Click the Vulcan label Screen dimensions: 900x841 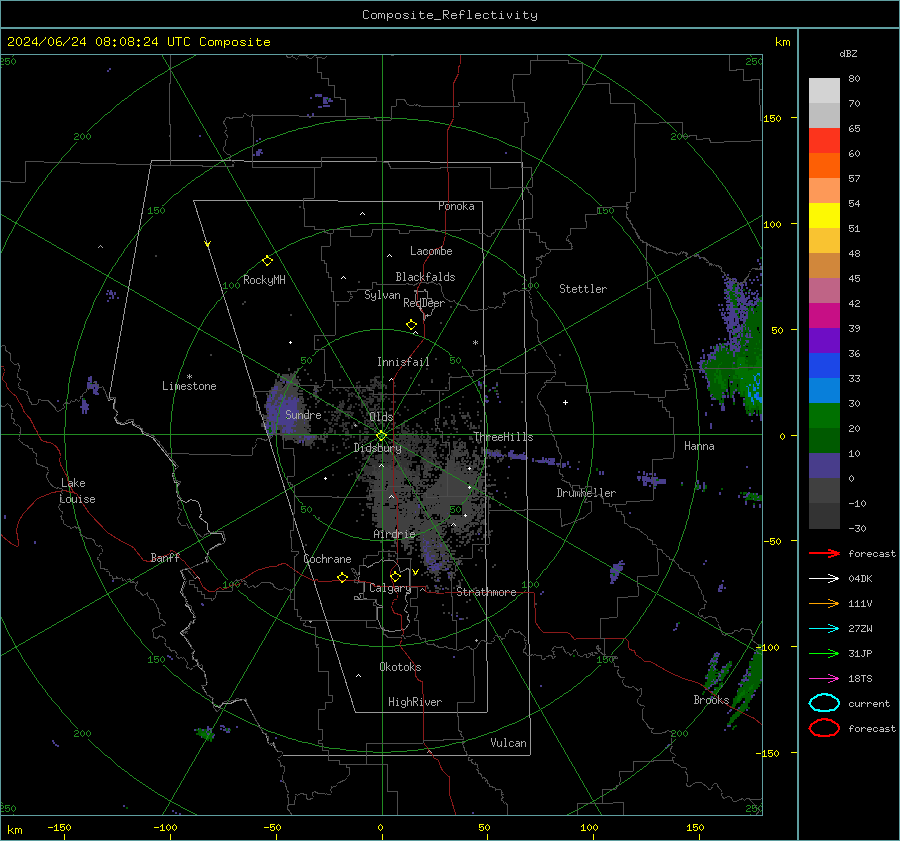pyautogui.click(x=508, y=743)
